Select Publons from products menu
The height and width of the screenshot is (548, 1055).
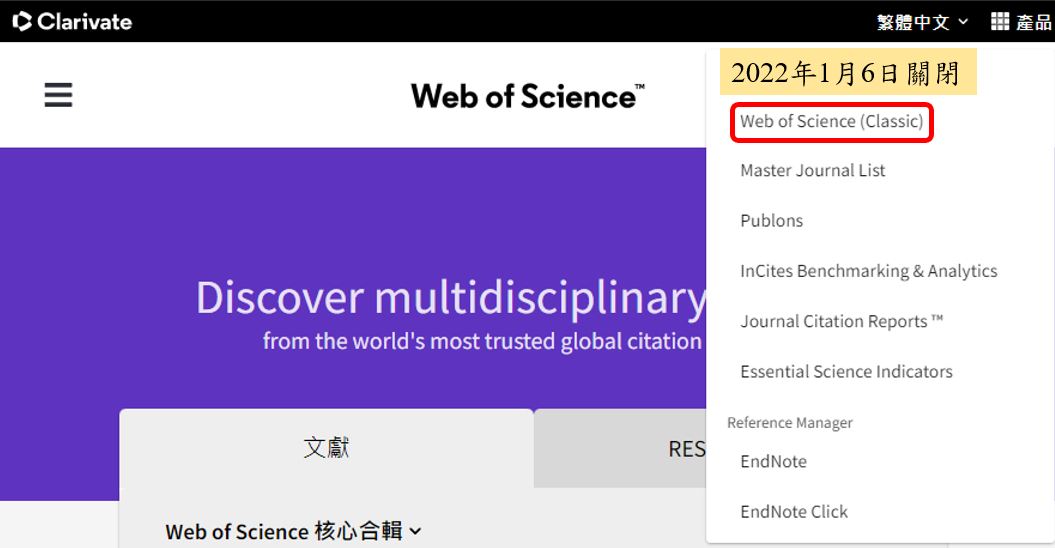tap(772, 221)
